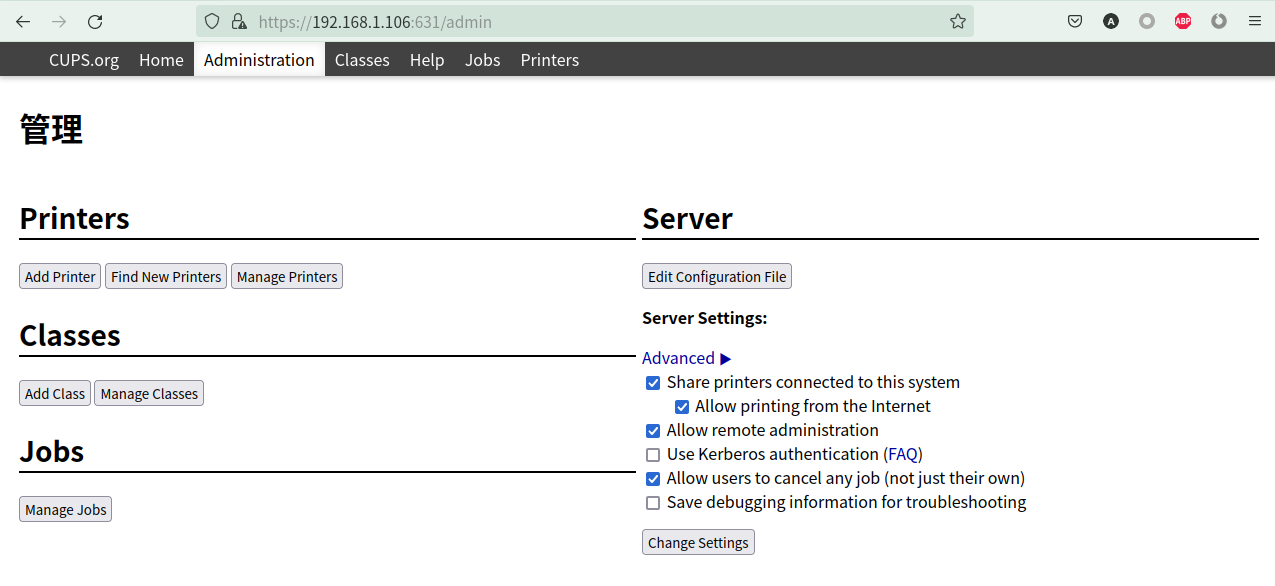The width and height of the screenshot is (1275, 586).
Task: Switch to the Printers tab
Action: pos(549,60)
